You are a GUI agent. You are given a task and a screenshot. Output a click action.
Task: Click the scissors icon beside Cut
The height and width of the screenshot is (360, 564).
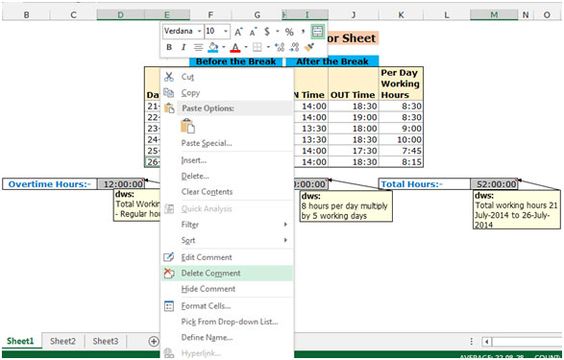pyautogui.click(x=169, y=77)
